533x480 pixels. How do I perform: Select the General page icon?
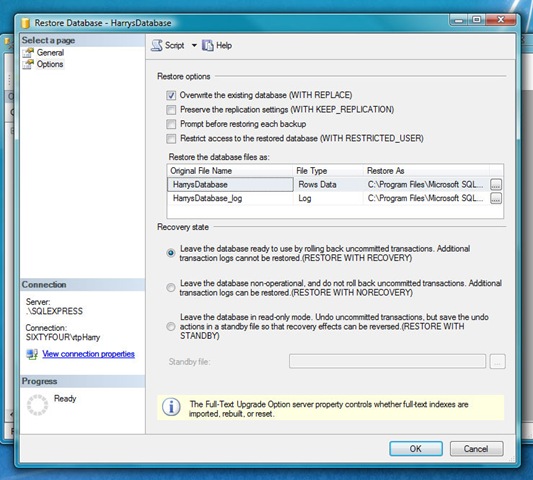[28, 53]
